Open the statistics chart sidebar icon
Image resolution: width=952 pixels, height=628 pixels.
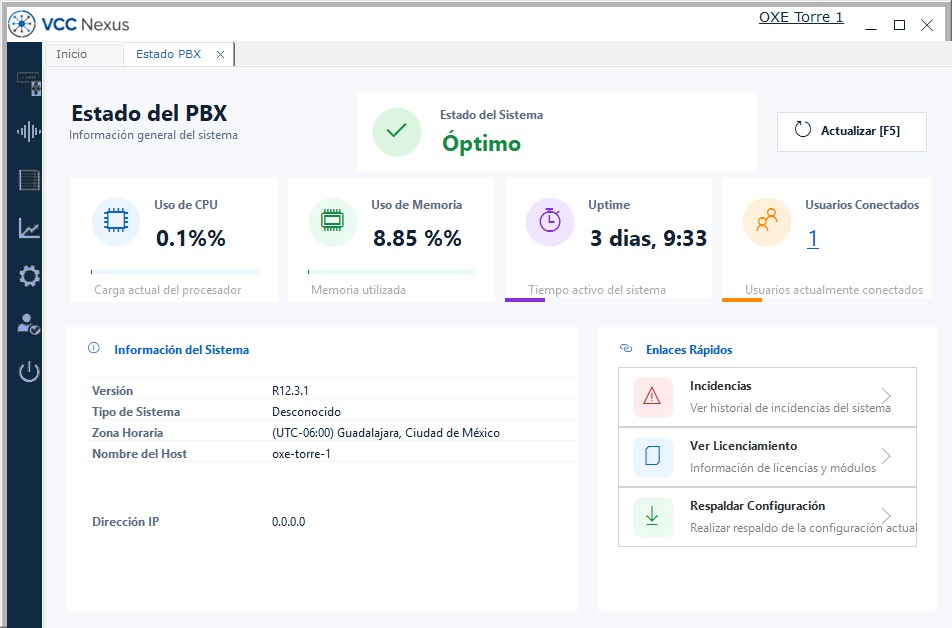click(29, 228)
